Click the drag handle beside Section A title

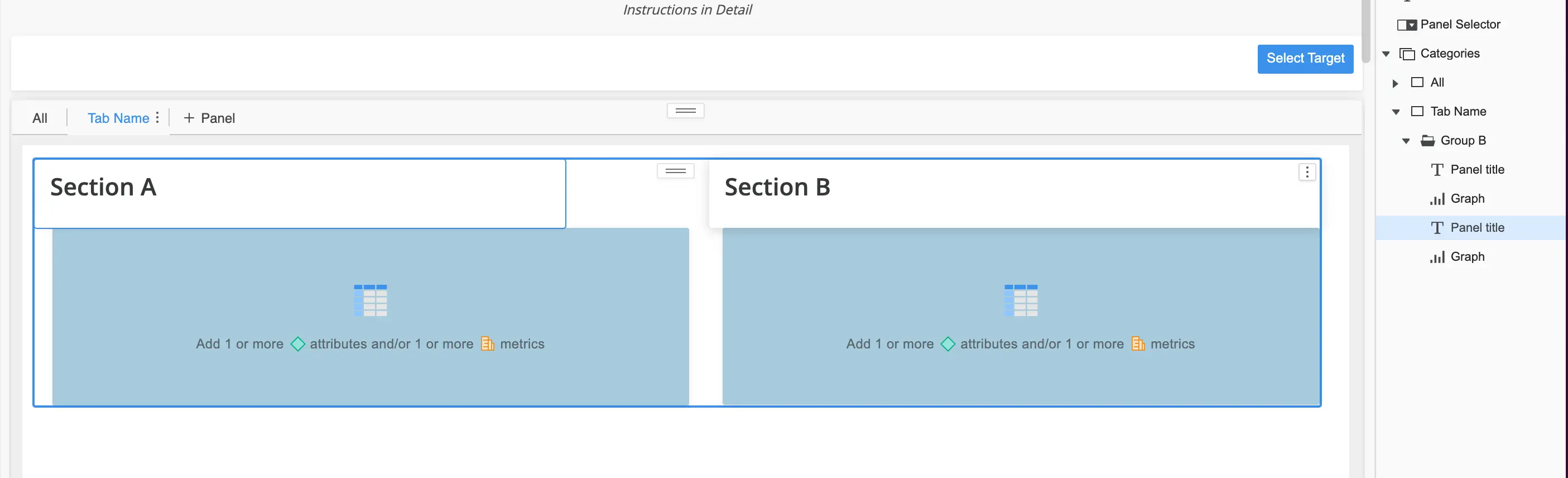click(x=676, y=171)
